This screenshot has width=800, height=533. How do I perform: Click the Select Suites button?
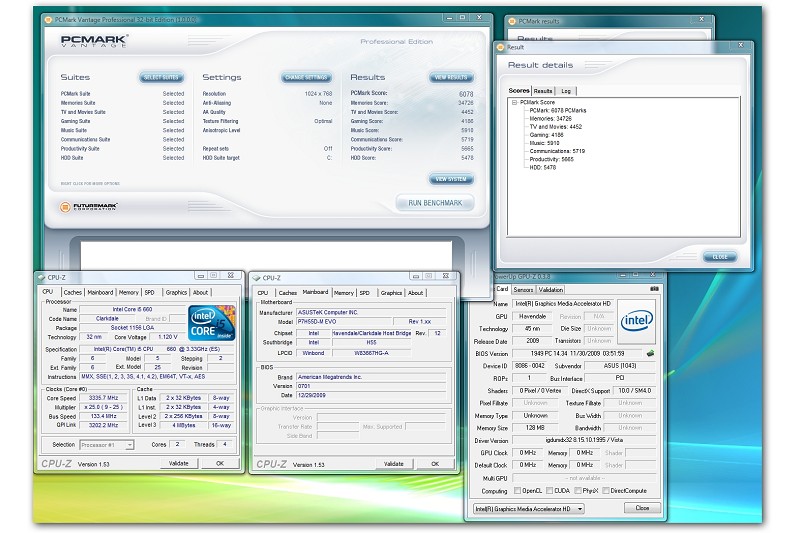tap(161, 78)
